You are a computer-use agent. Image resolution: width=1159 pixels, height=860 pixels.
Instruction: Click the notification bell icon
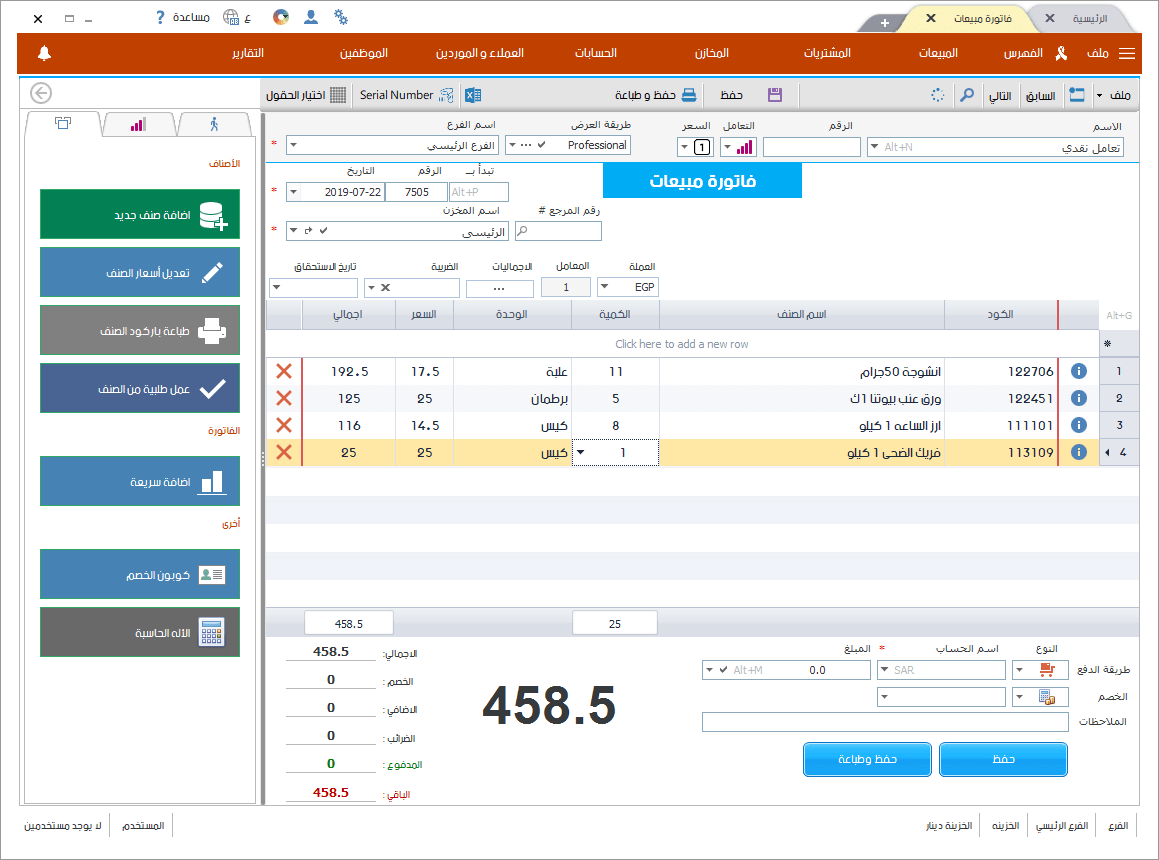click(x=44, y=53)
